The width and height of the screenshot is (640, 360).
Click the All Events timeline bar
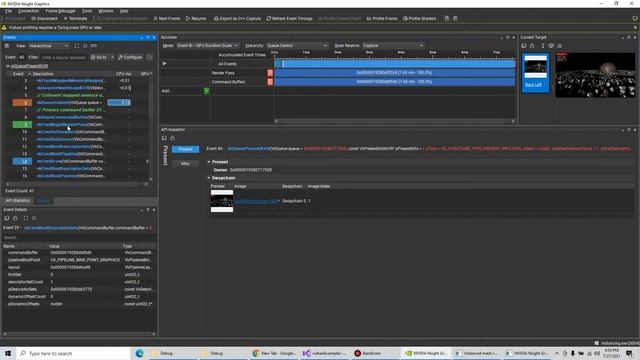(395, 64)
